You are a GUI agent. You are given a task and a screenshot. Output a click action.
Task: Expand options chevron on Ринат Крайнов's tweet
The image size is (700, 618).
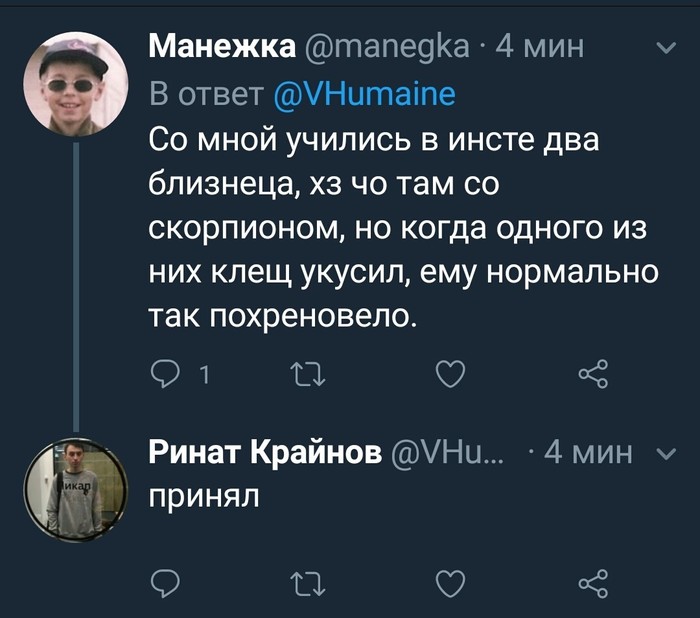pos(663,454)
